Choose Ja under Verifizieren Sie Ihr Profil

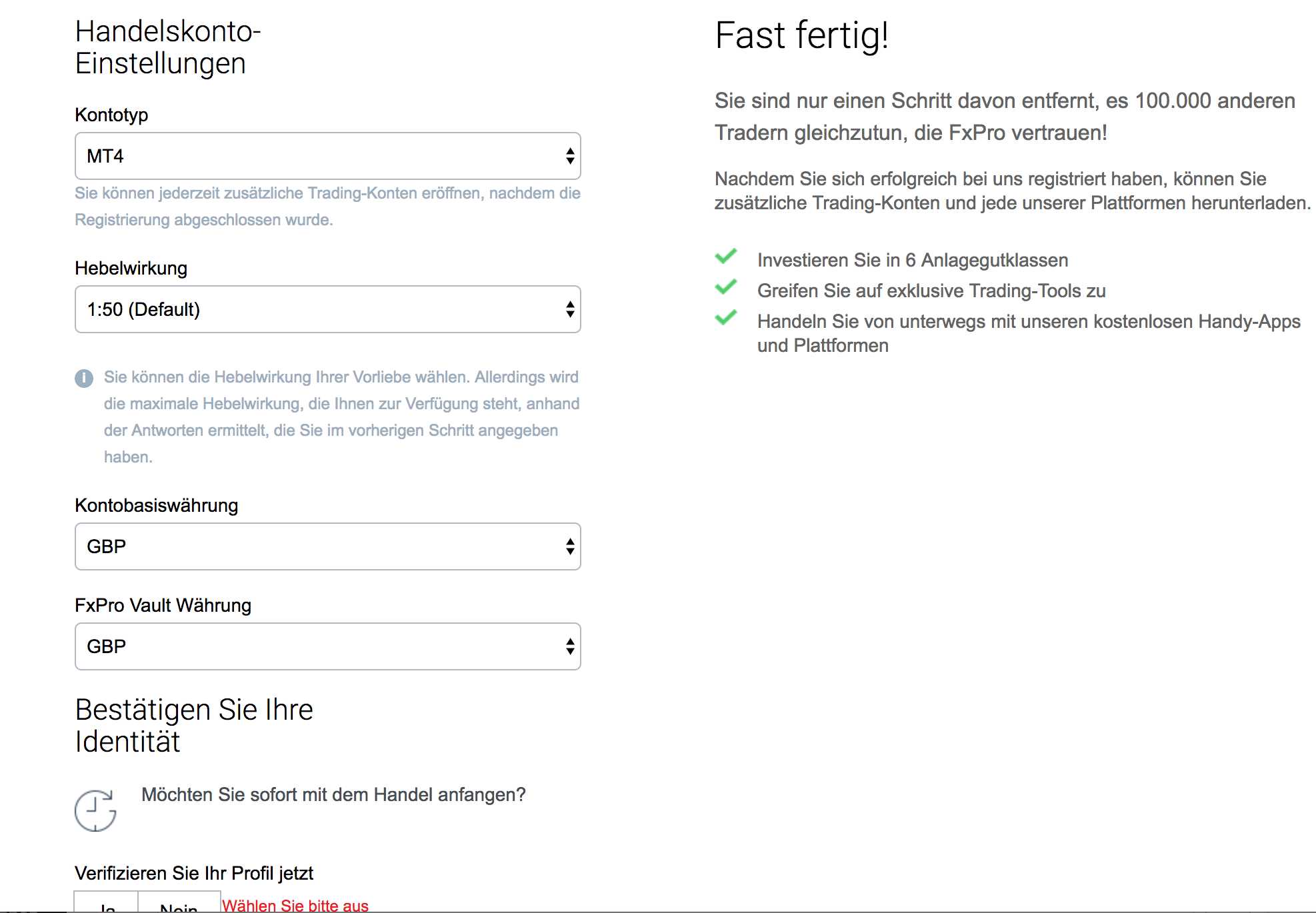click(107, 903)
